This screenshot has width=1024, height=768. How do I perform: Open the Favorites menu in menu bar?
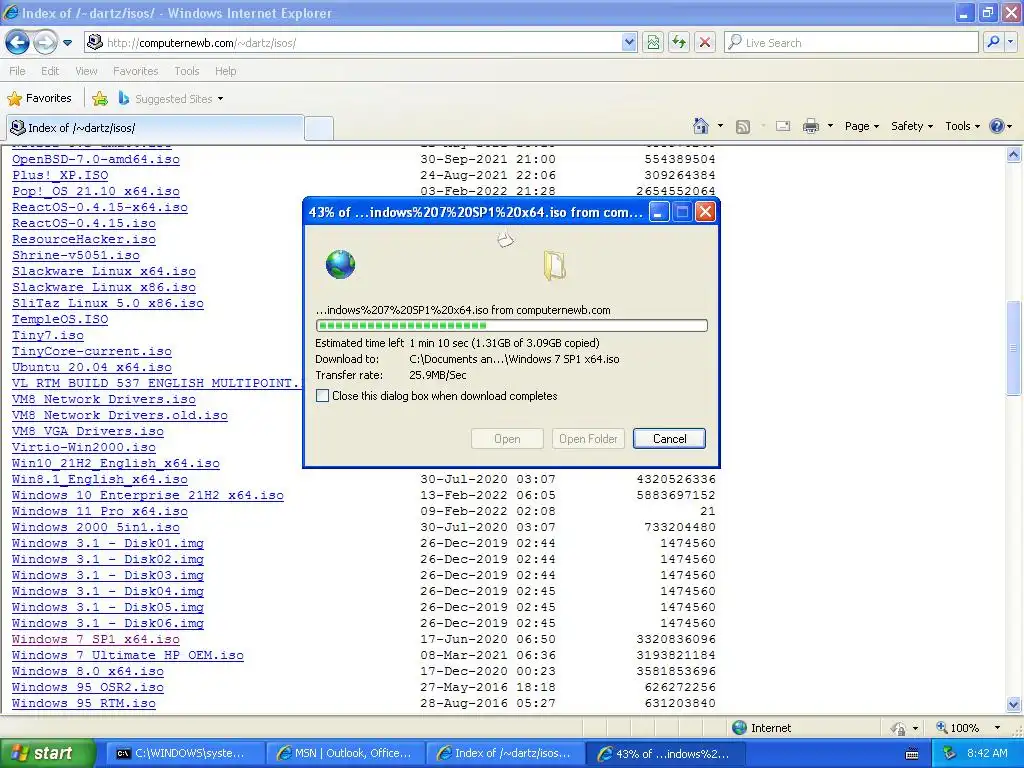click(135, 71)
